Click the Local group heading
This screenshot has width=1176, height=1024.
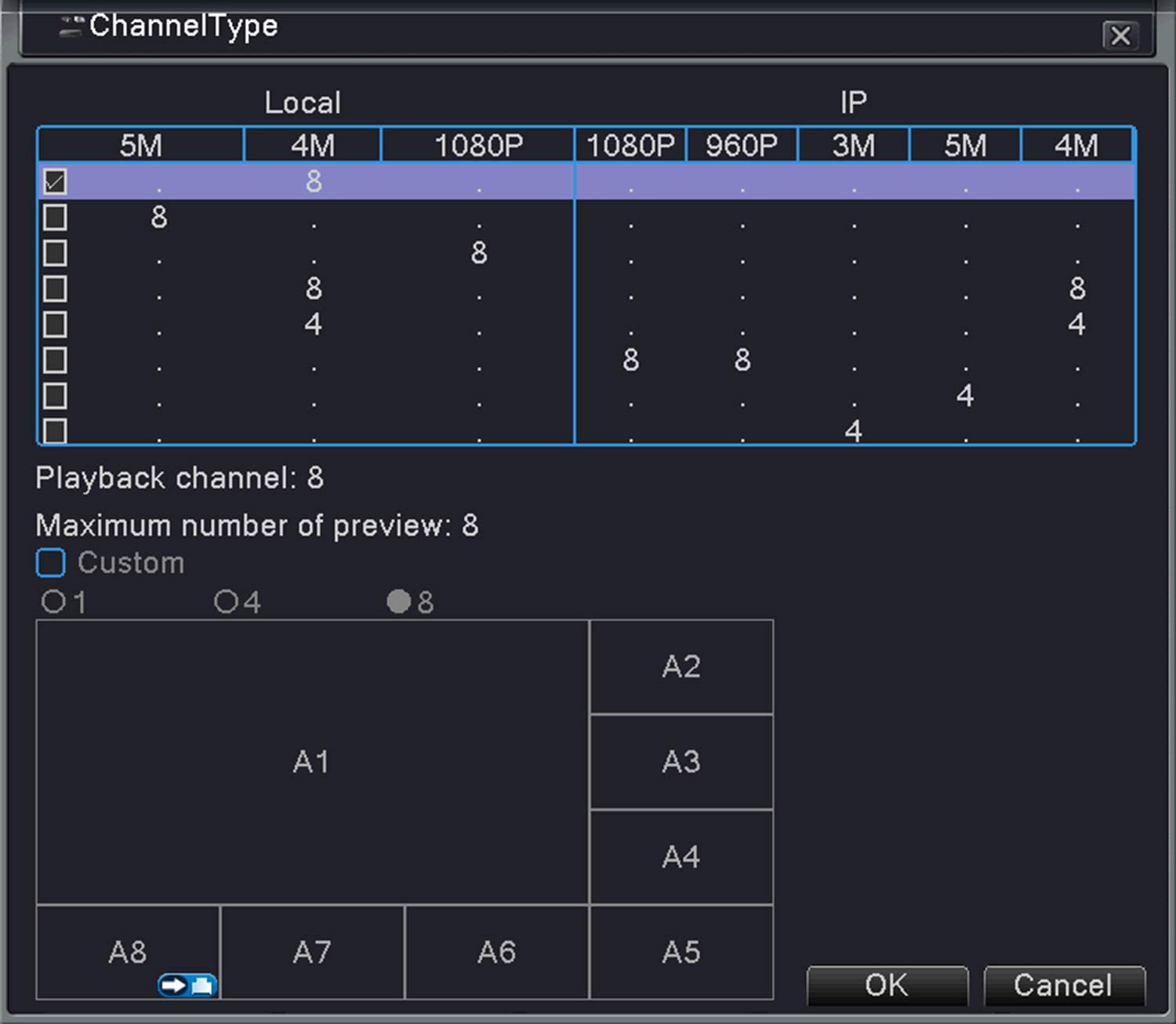click(303, 103)
